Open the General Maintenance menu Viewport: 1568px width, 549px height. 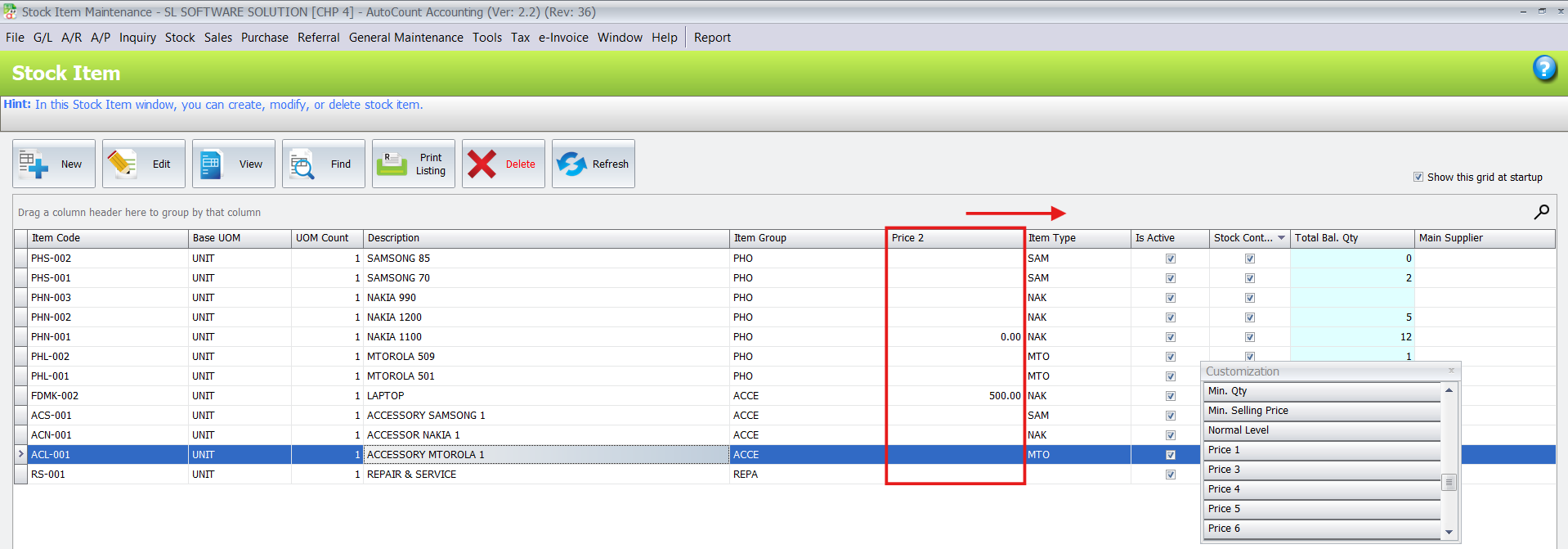405,38
